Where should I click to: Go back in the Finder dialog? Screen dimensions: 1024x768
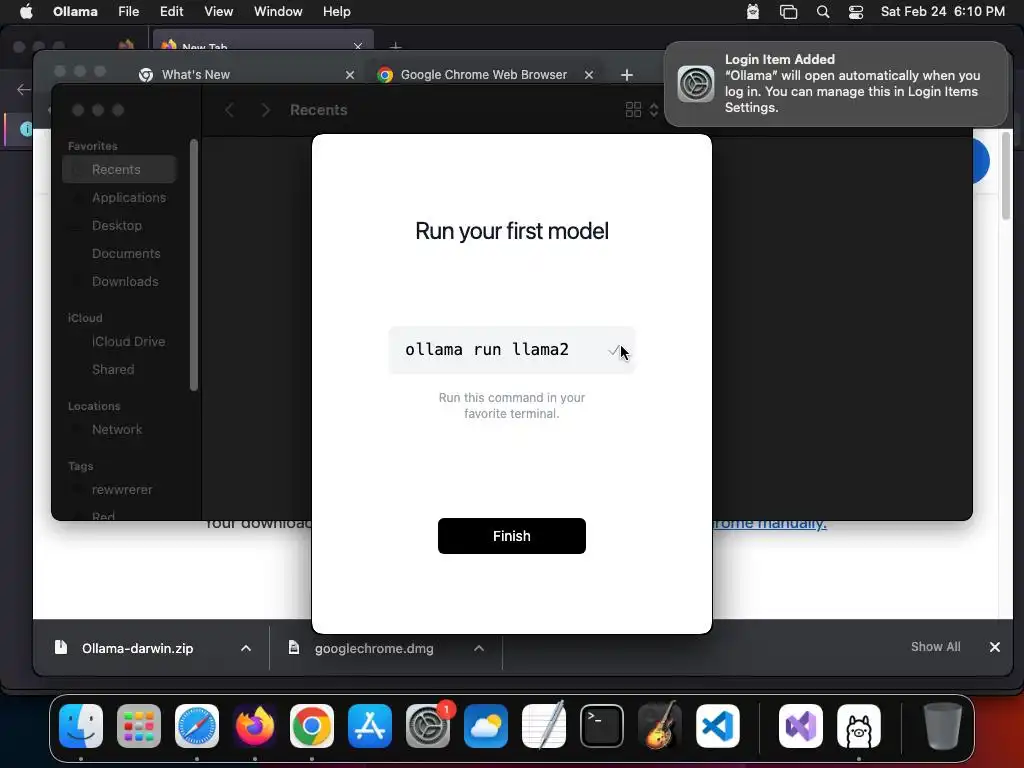pyautogui.click(x=229, y=110)
